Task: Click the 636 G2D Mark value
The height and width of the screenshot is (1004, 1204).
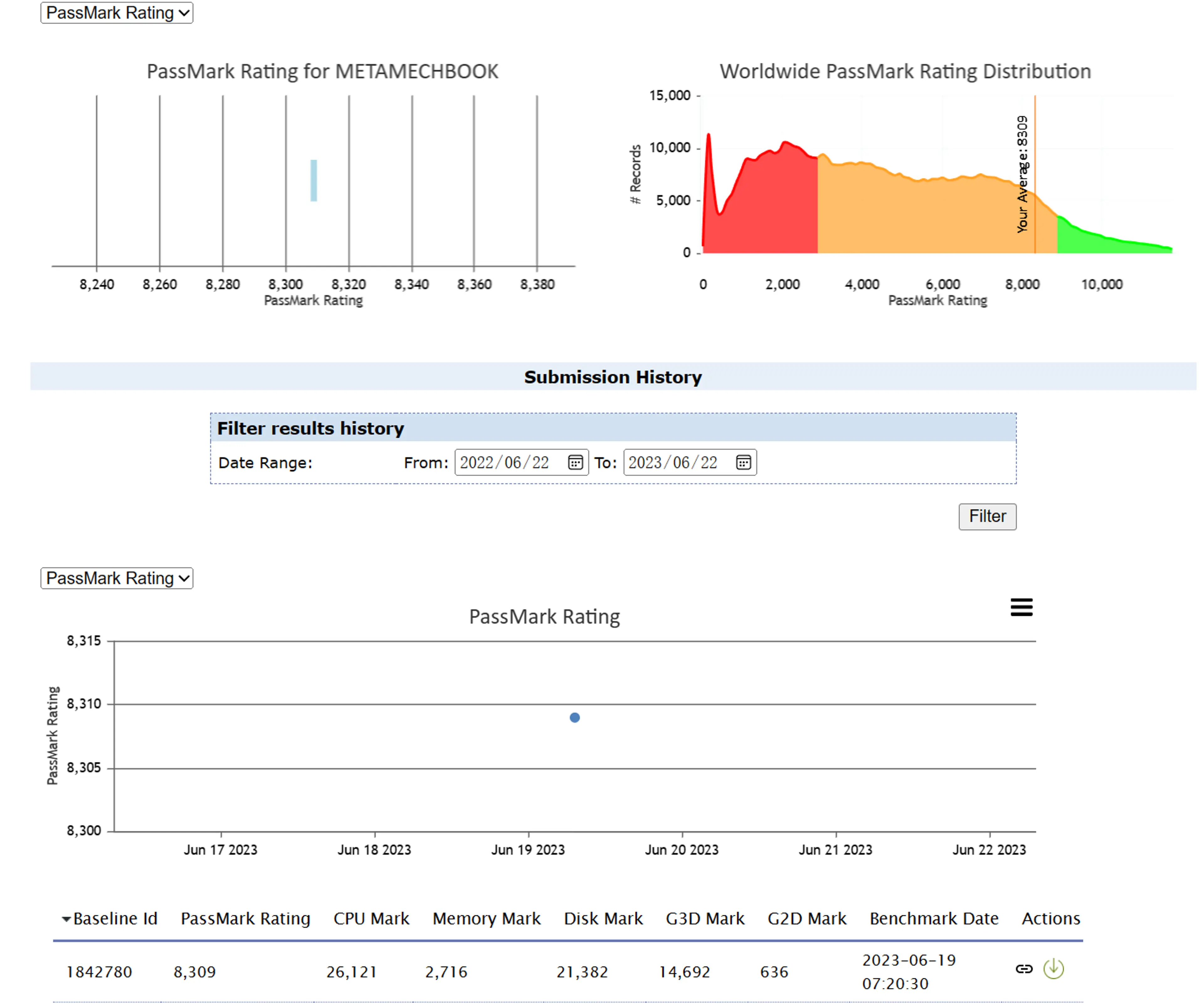Action: [774, 972]
